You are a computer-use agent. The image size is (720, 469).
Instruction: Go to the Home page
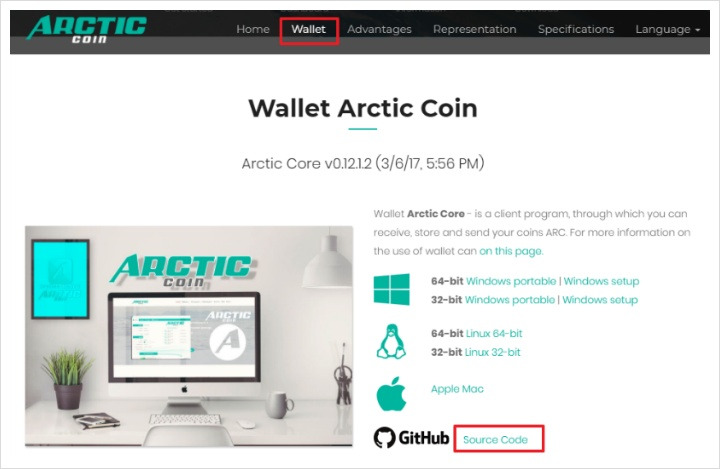[253, 29]
